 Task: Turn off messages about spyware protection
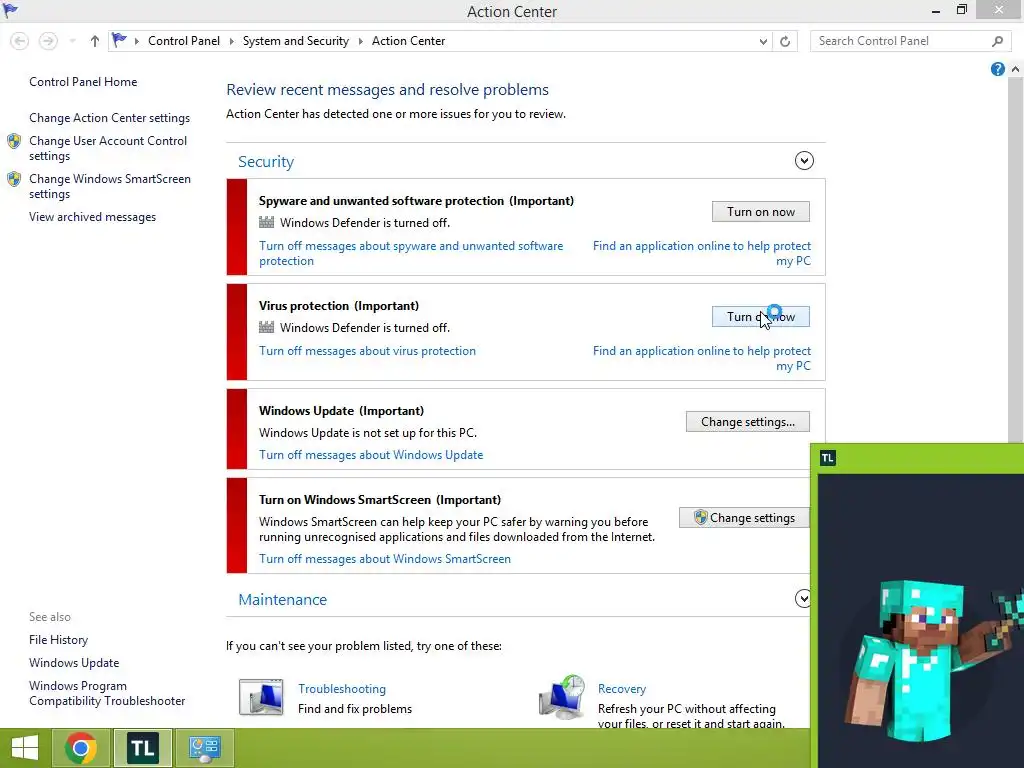411,253
